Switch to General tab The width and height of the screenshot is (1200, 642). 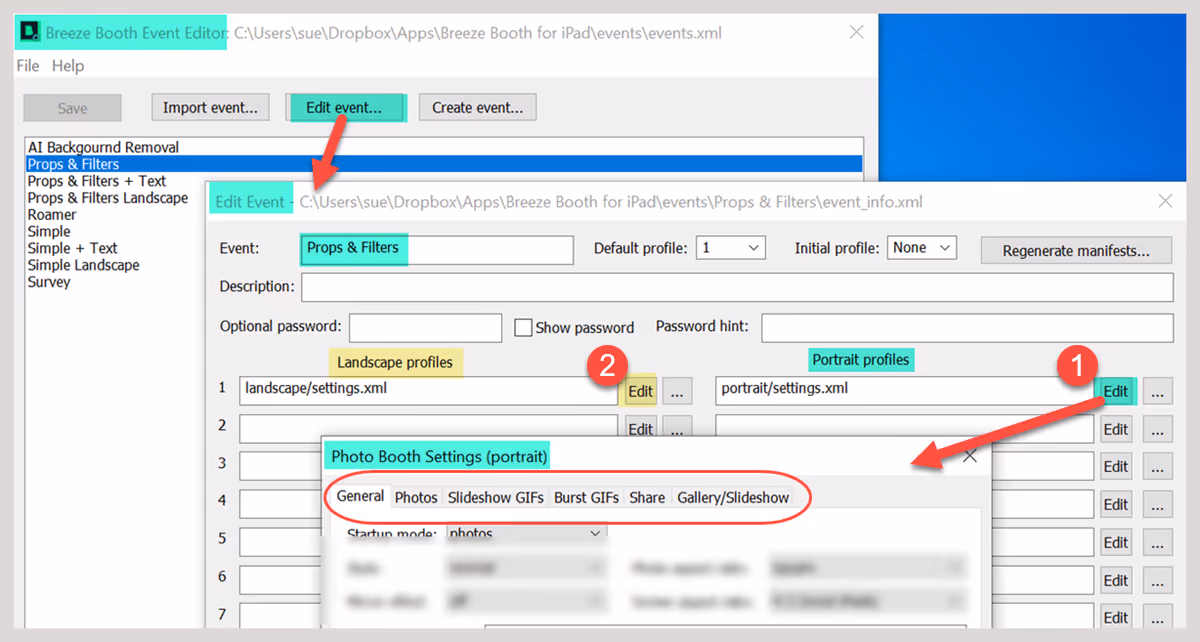360,497
